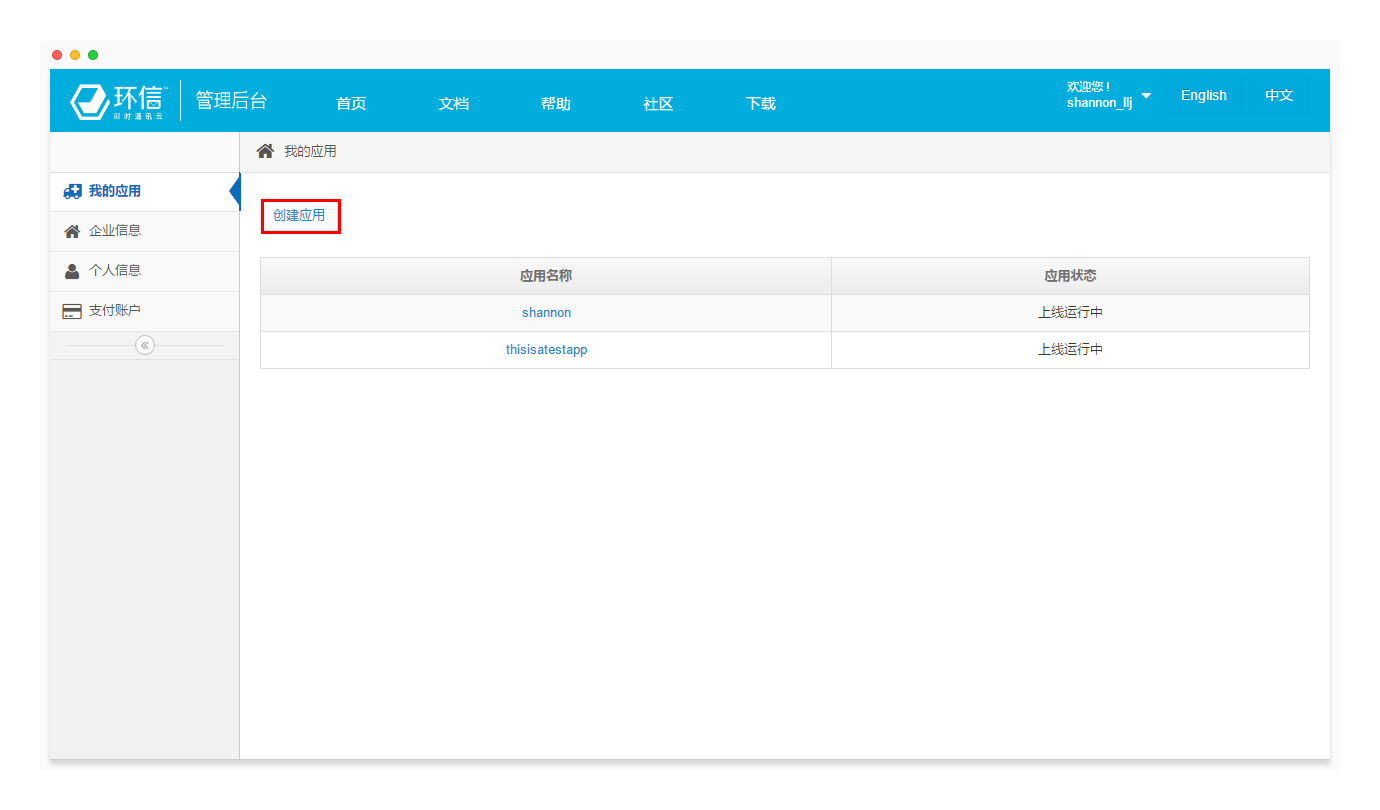Click the ambulance icon beside 我的应用

72,191
